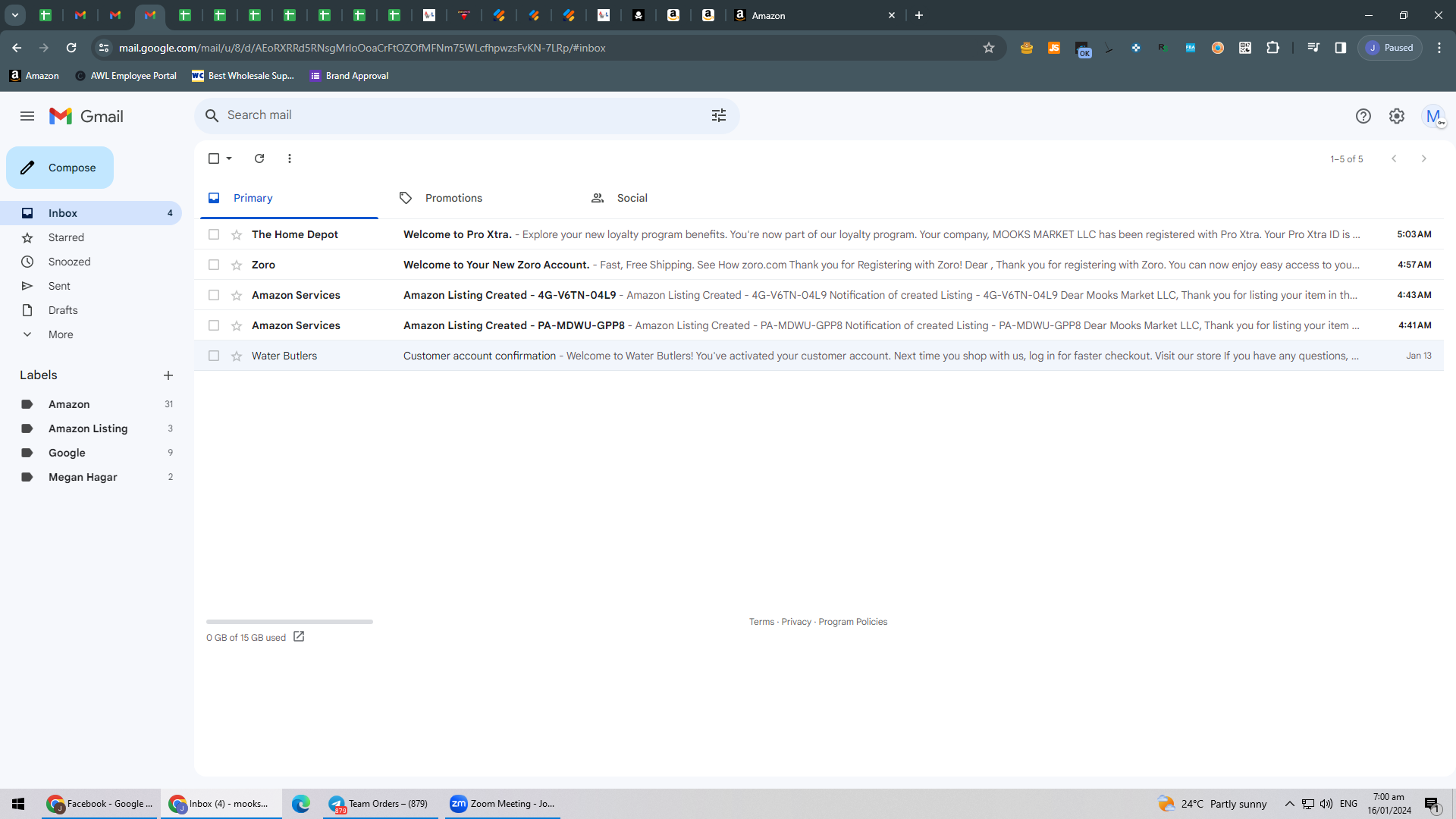Open Zoom Meeting from taskbar

click(502, 804)
